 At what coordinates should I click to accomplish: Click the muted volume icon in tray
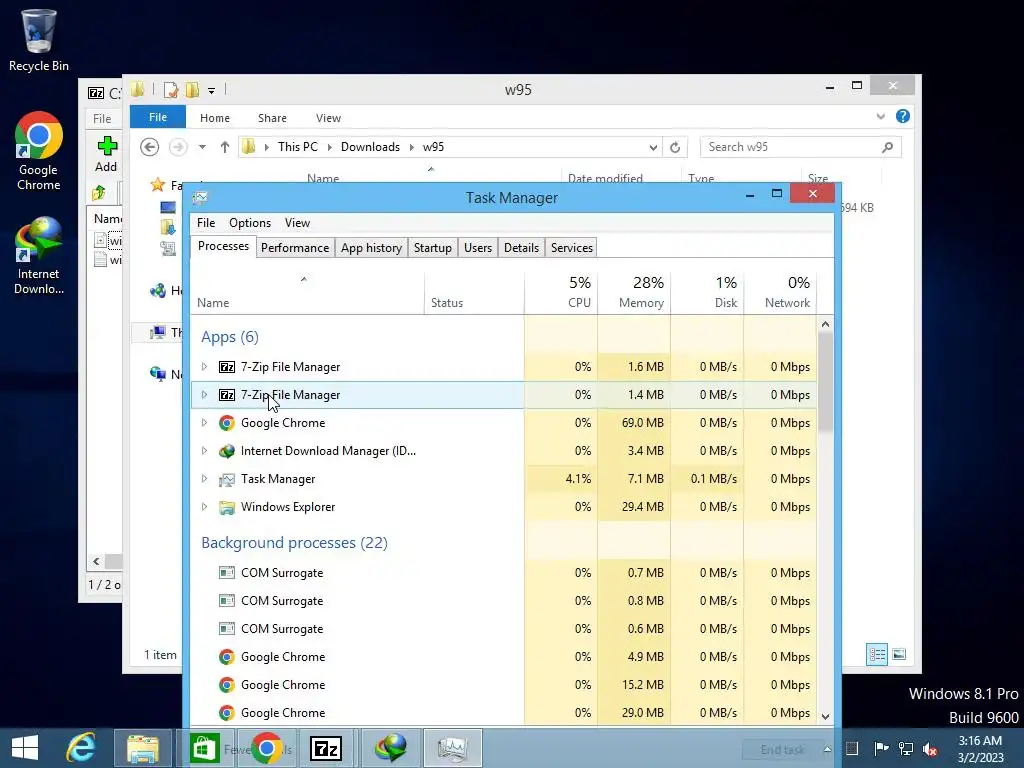930,748
